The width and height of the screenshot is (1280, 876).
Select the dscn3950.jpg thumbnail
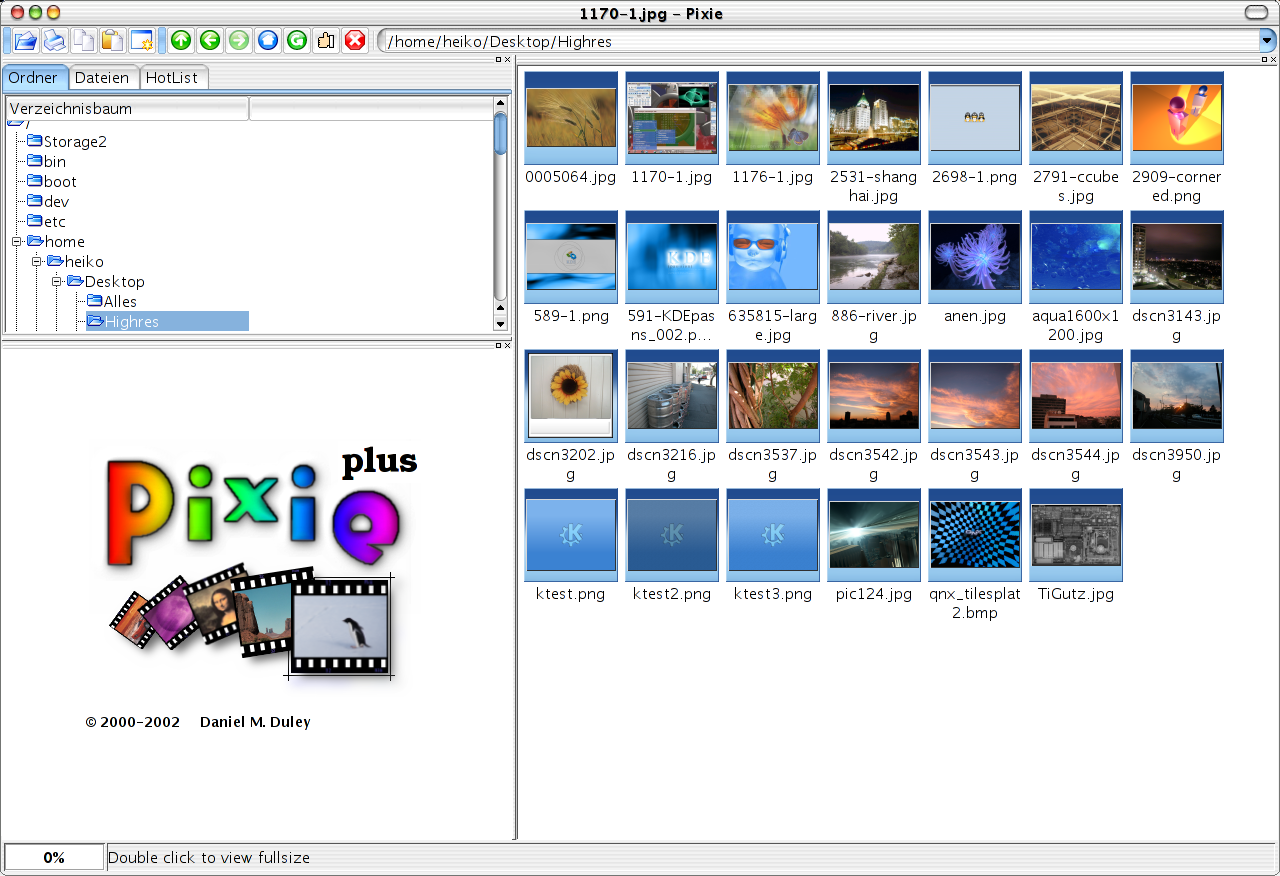point(1177,396)
